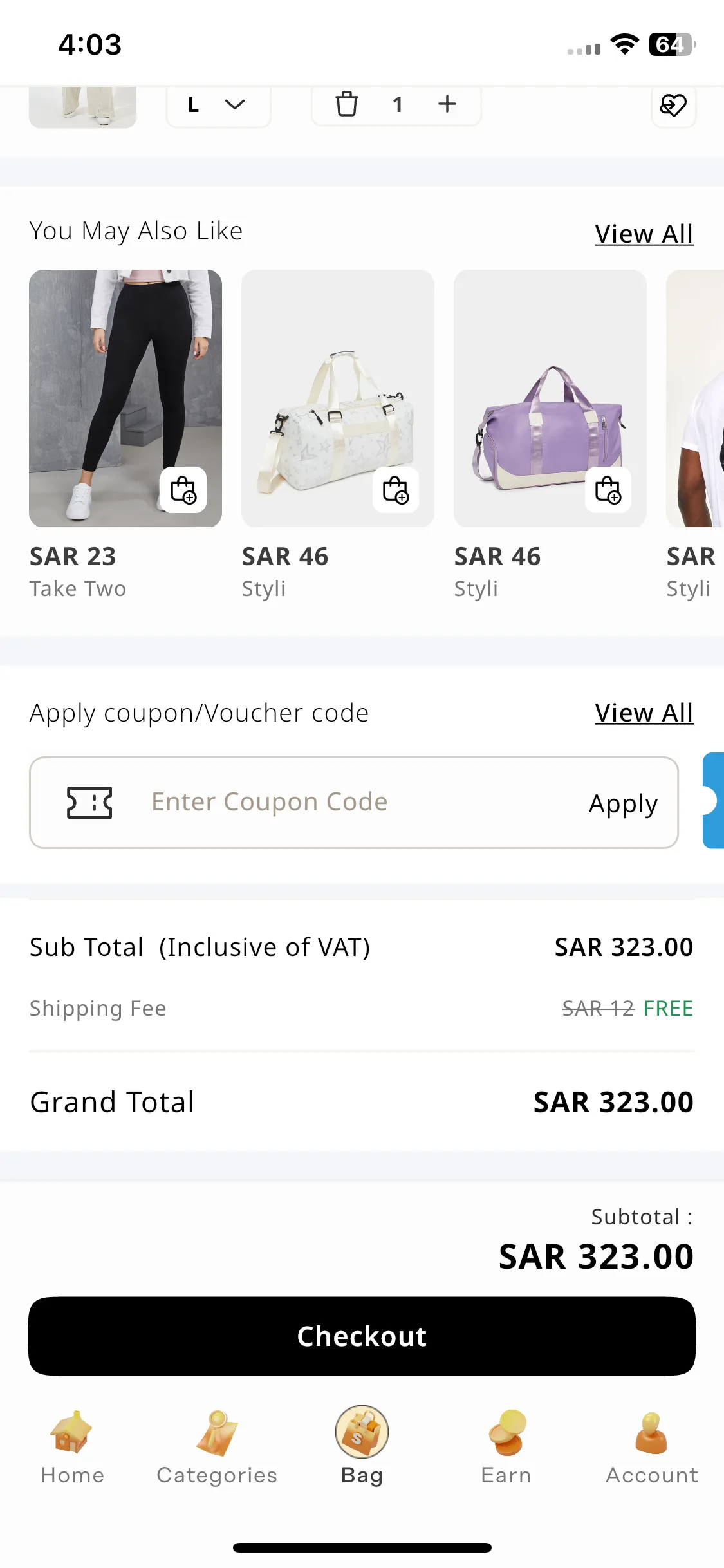
Task: Tap the blue coupon card at right edge
Action: [x=713, y=801]
